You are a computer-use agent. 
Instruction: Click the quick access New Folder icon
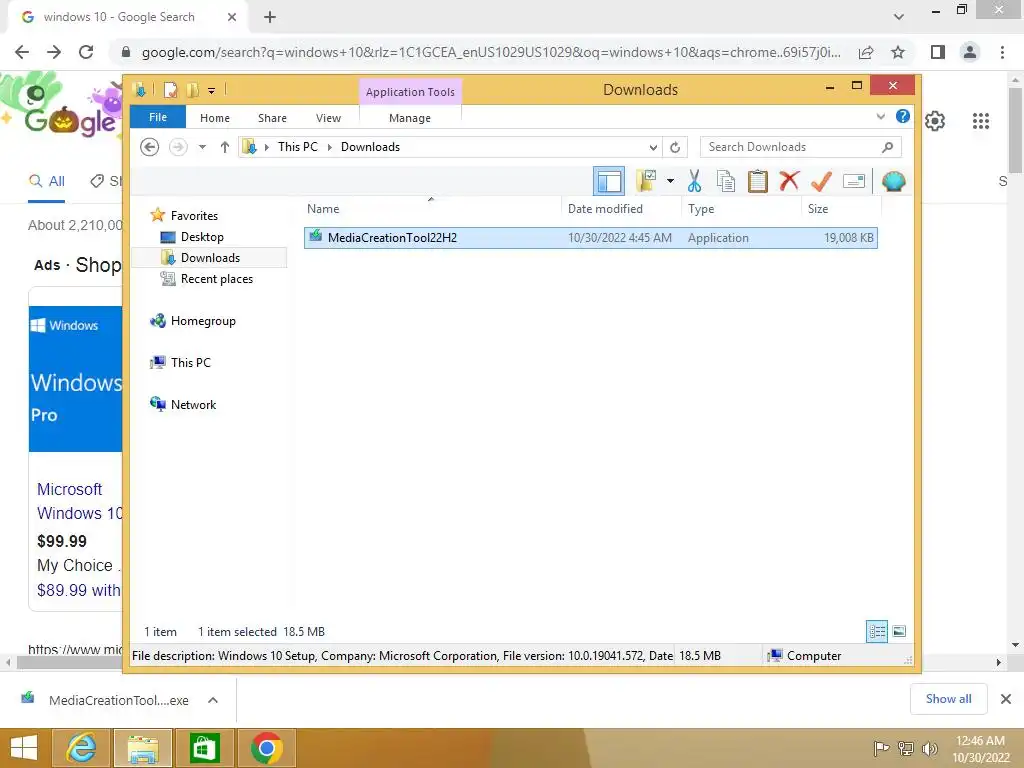tap(193, 89)
